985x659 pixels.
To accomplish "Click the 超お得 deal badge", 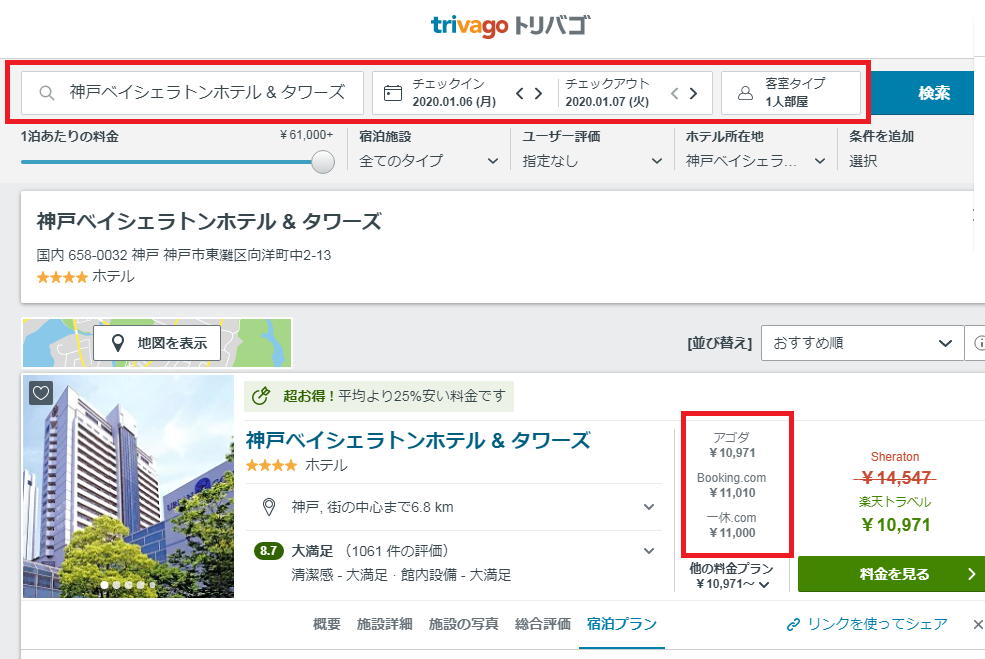I will pyautogui.click(x=379, y=396).
